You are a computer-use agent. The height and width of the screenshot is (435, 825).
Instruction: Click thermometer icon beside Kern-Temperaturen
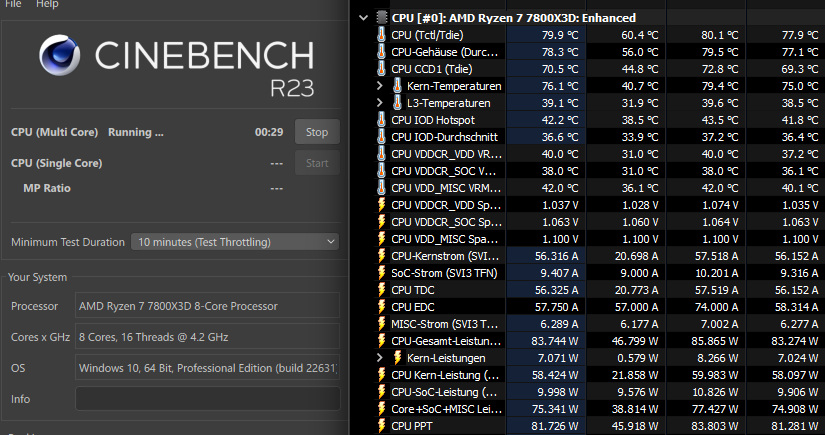pyautogui.click(x=397, y=86)
